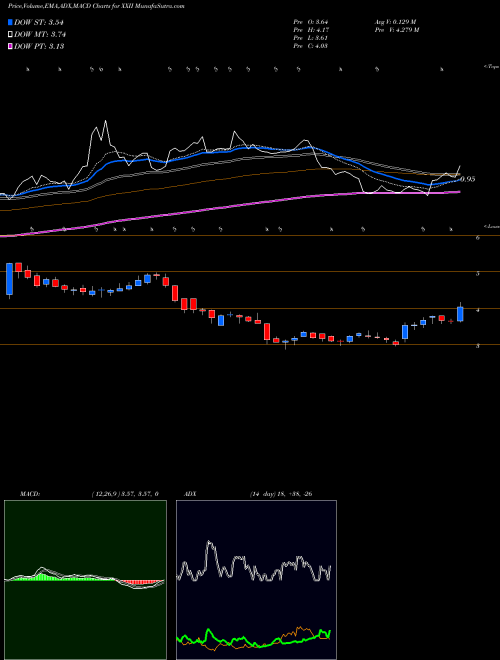Click the 'ADX' panel heading

pyautogui.click(x=191, y=494)
